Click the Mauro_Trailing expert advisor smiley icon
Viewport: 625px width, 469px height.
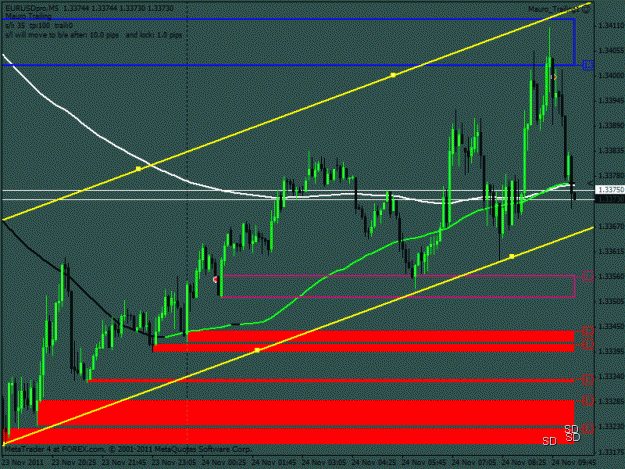coord(586,10)
